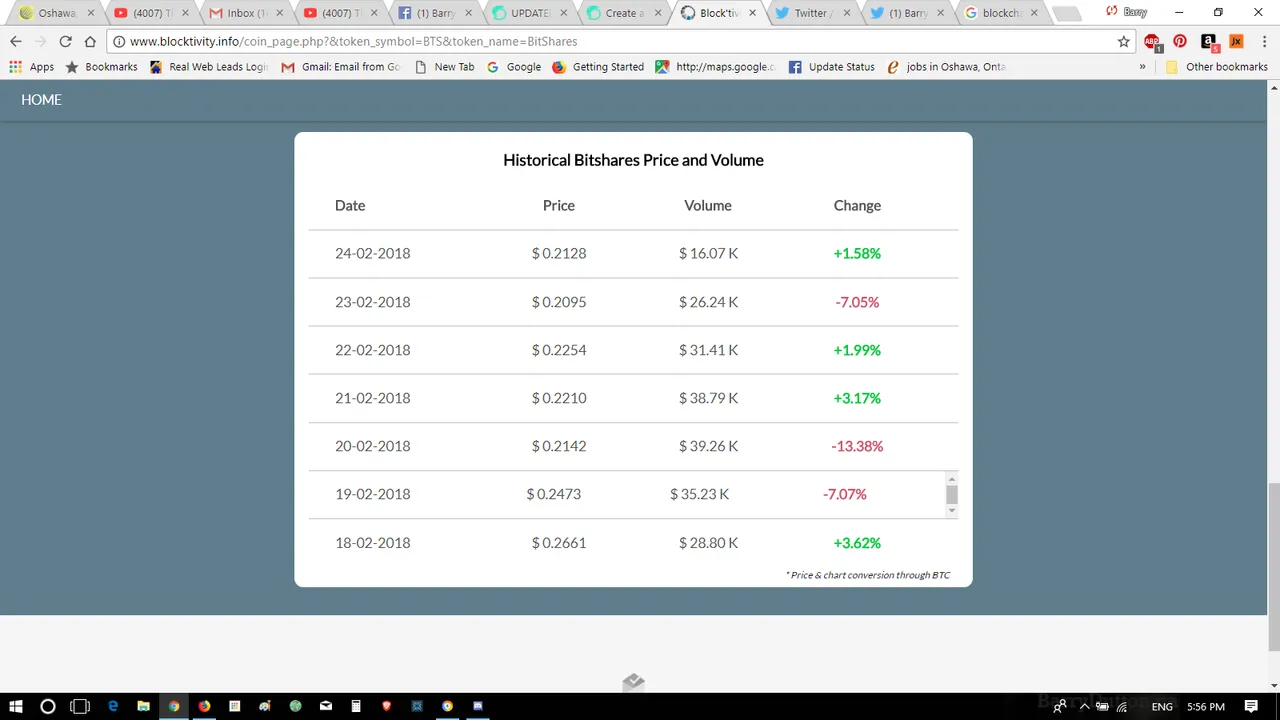This screenshot has width=1280, height=720.
Task: Open the jobs in Oshawa bookmark
Action: [946, 67]
